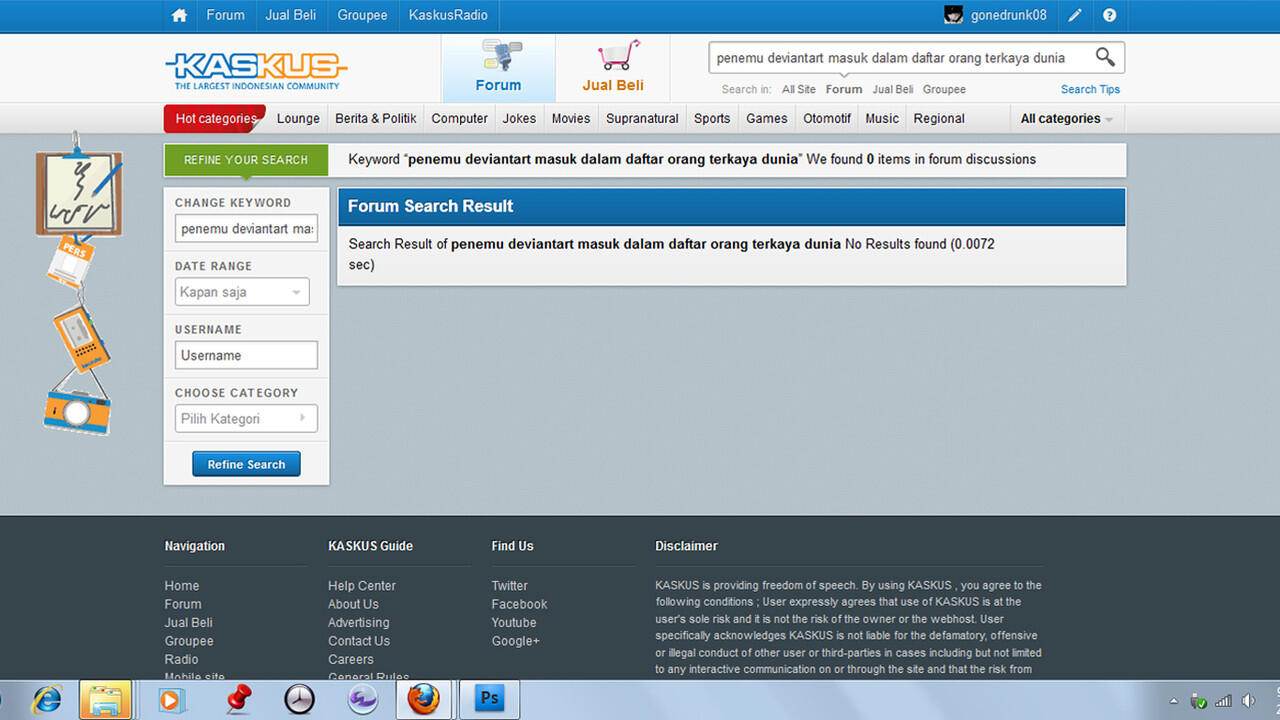Screen dimensions: 1280x720
Task: Open the Supranatural category
Action: click(642, 118)
